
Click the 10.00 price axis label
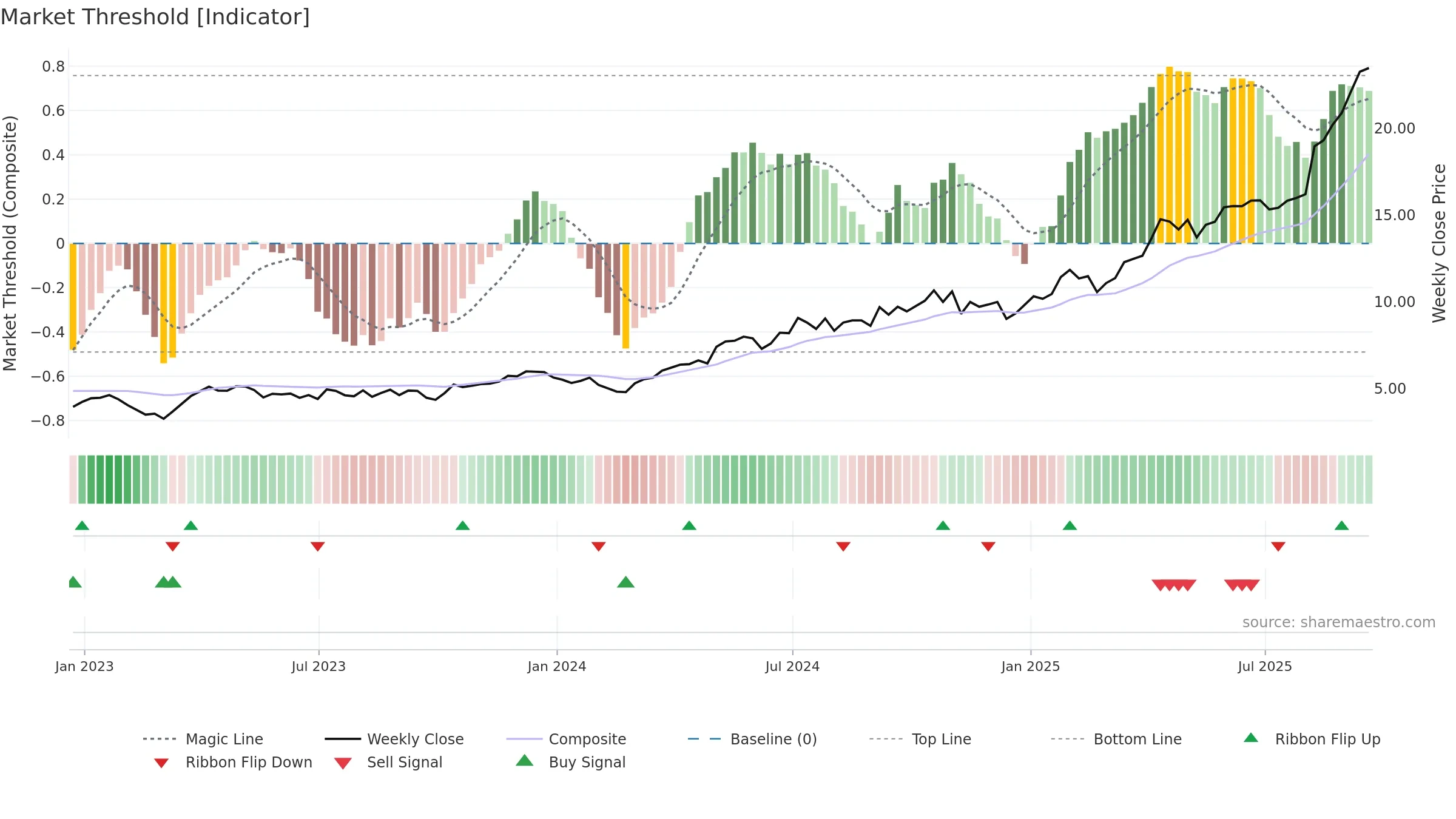click(1394, 302)
